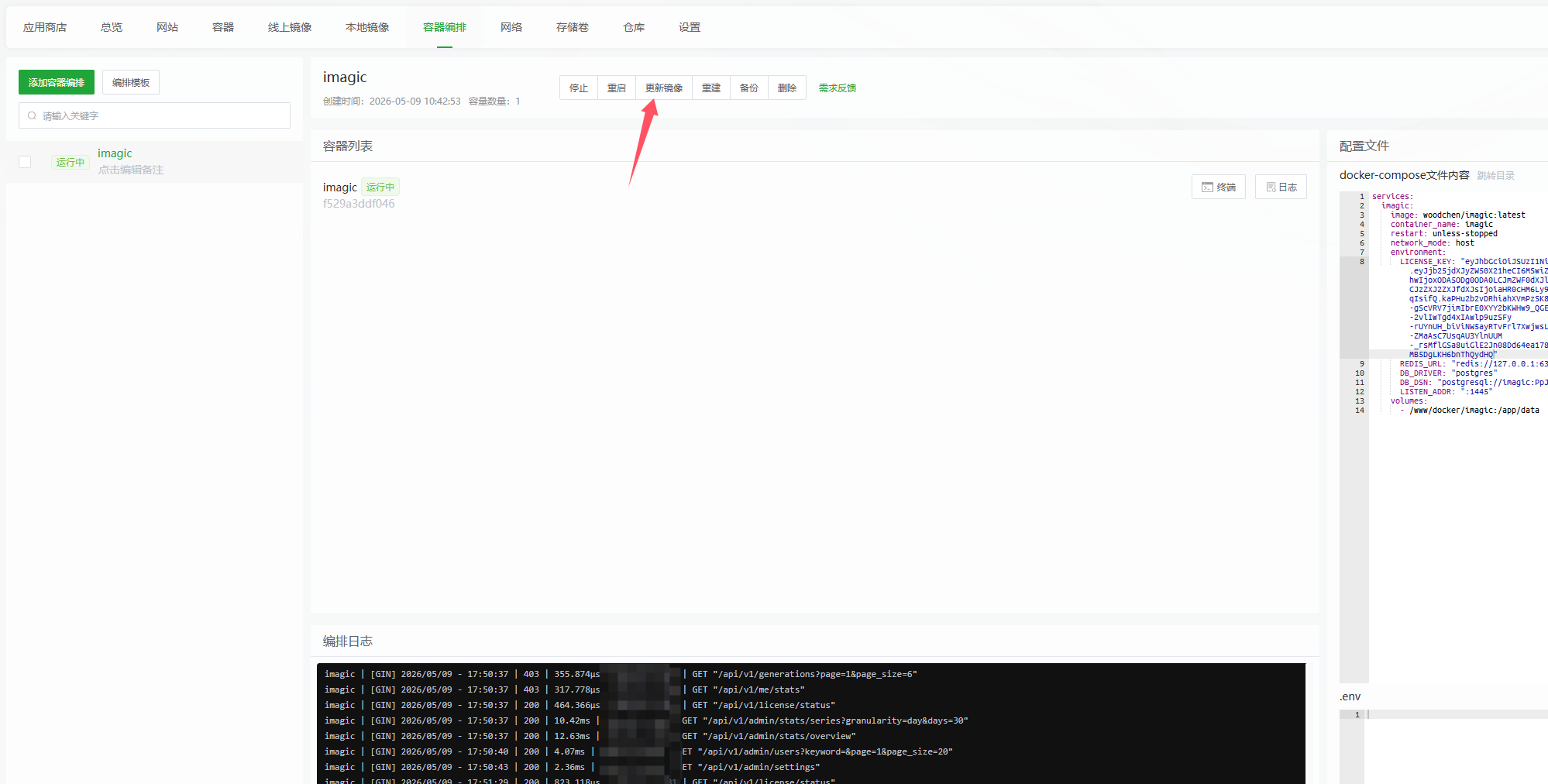Viewport: 1548px width, 784px height.
Task: Click the 运行中 status tag in container list
Action: pyautogui.click(x=380, y=187)
